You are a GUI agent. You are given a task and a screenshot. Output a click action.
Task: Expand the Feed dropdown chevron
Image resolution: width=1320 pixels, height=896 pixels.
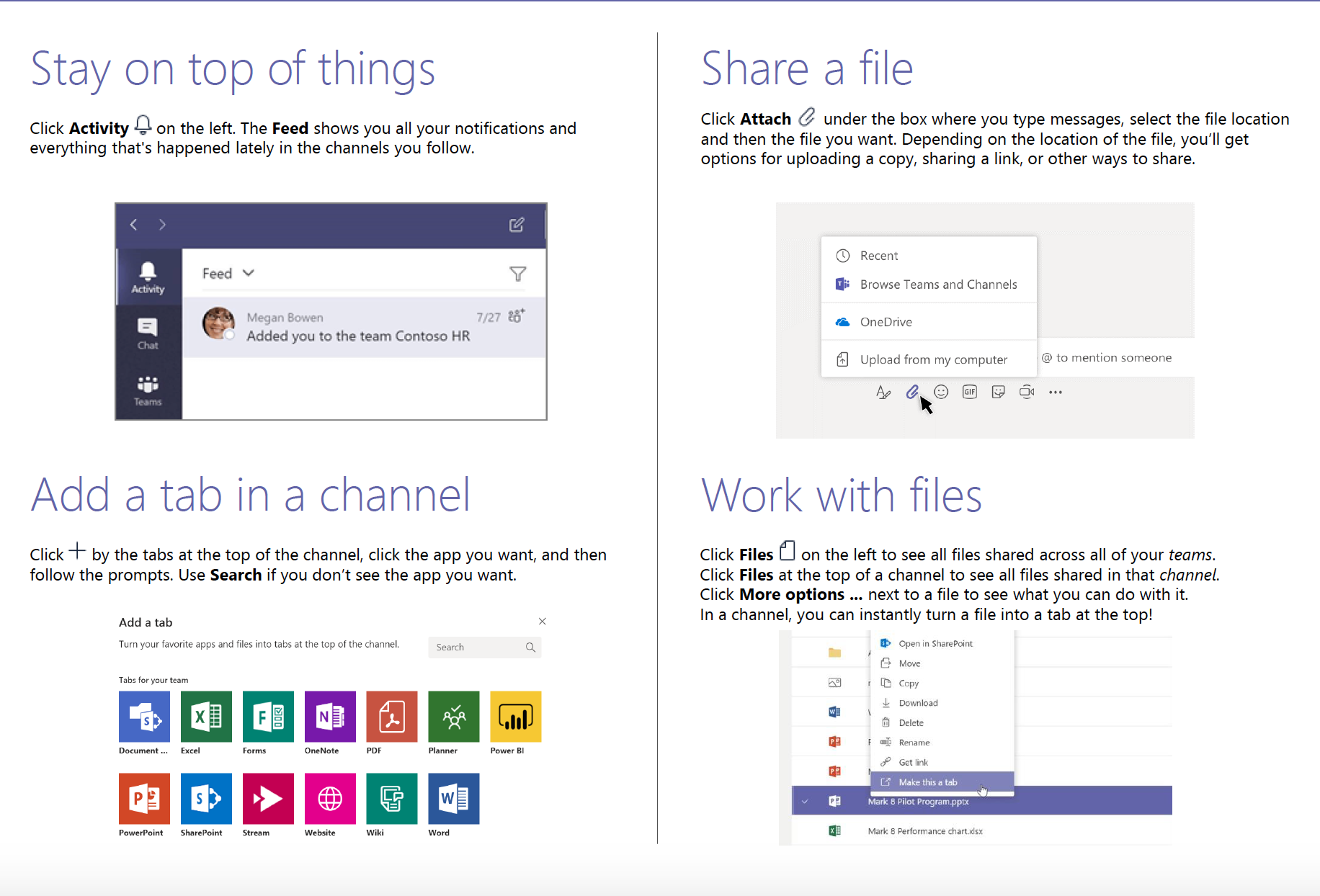click(x=249, y=273)
